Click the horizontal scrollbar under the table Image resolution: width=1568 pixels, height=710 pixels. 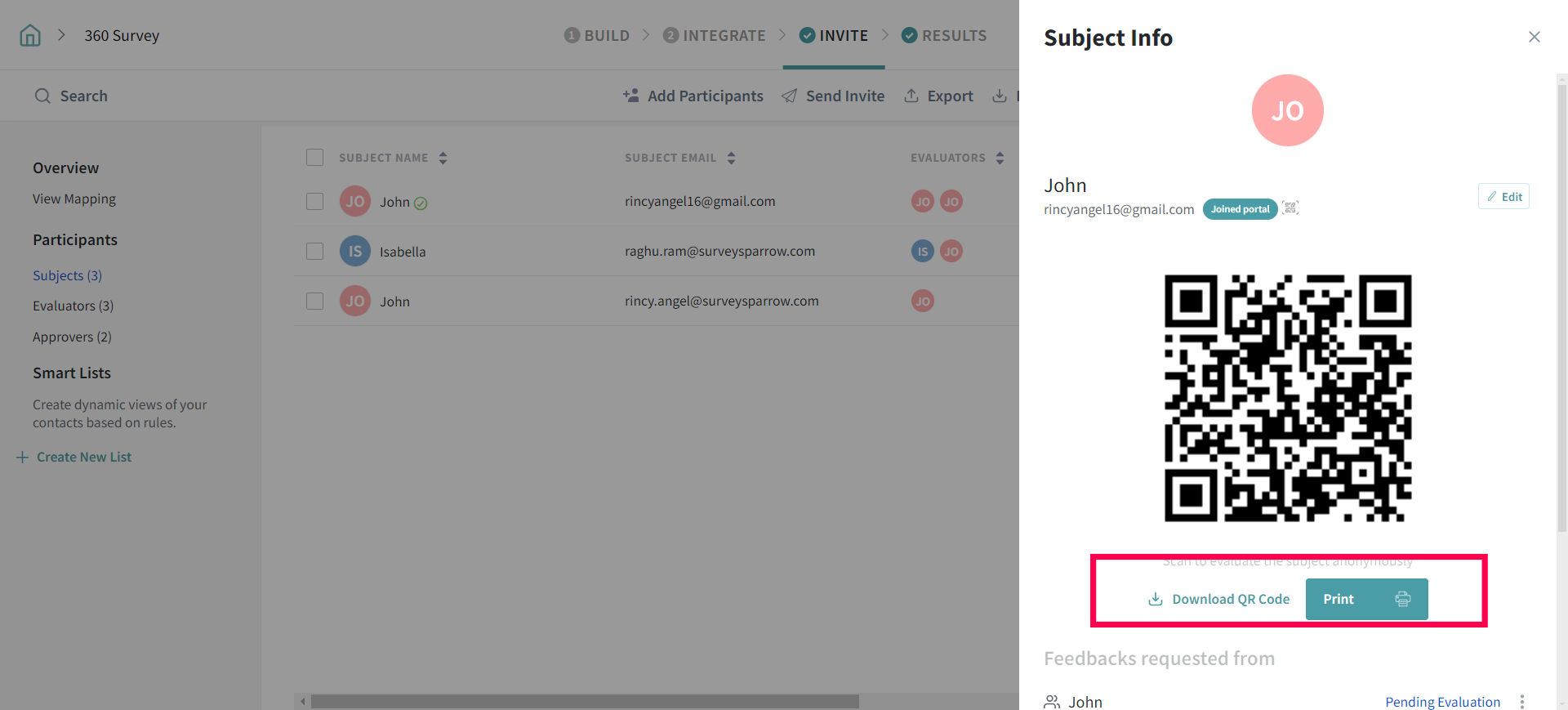point(584,702)
